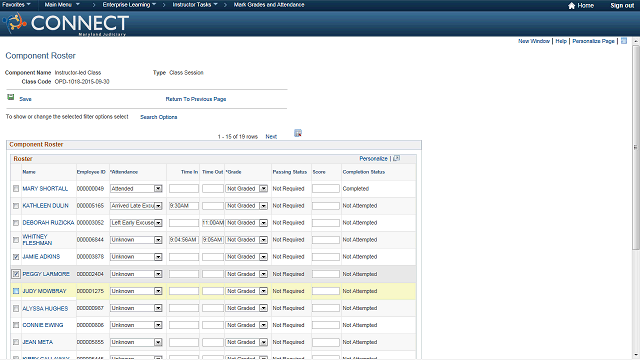Click the Save disk icon

click(x=11, y=97)
